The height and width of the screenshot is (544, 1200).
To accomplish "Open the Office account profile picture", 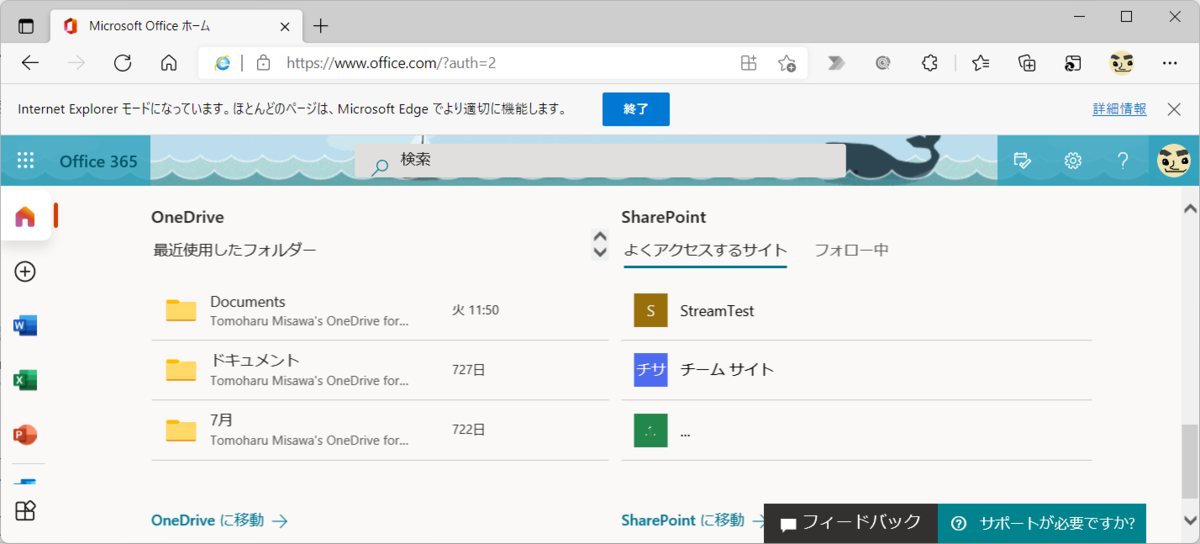I will point(1173,160).
